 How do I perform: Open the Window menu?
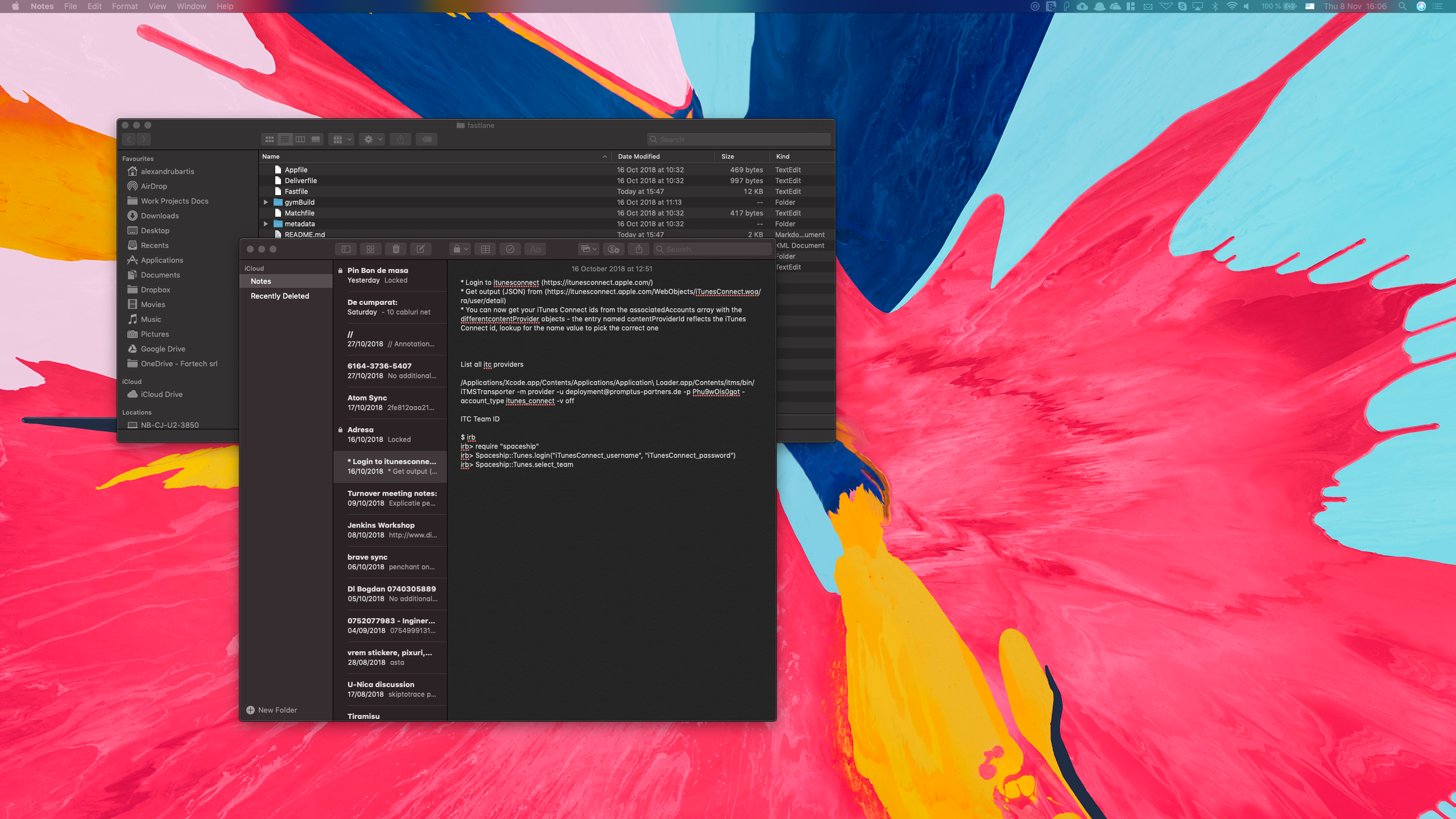[x=191, y=6]
